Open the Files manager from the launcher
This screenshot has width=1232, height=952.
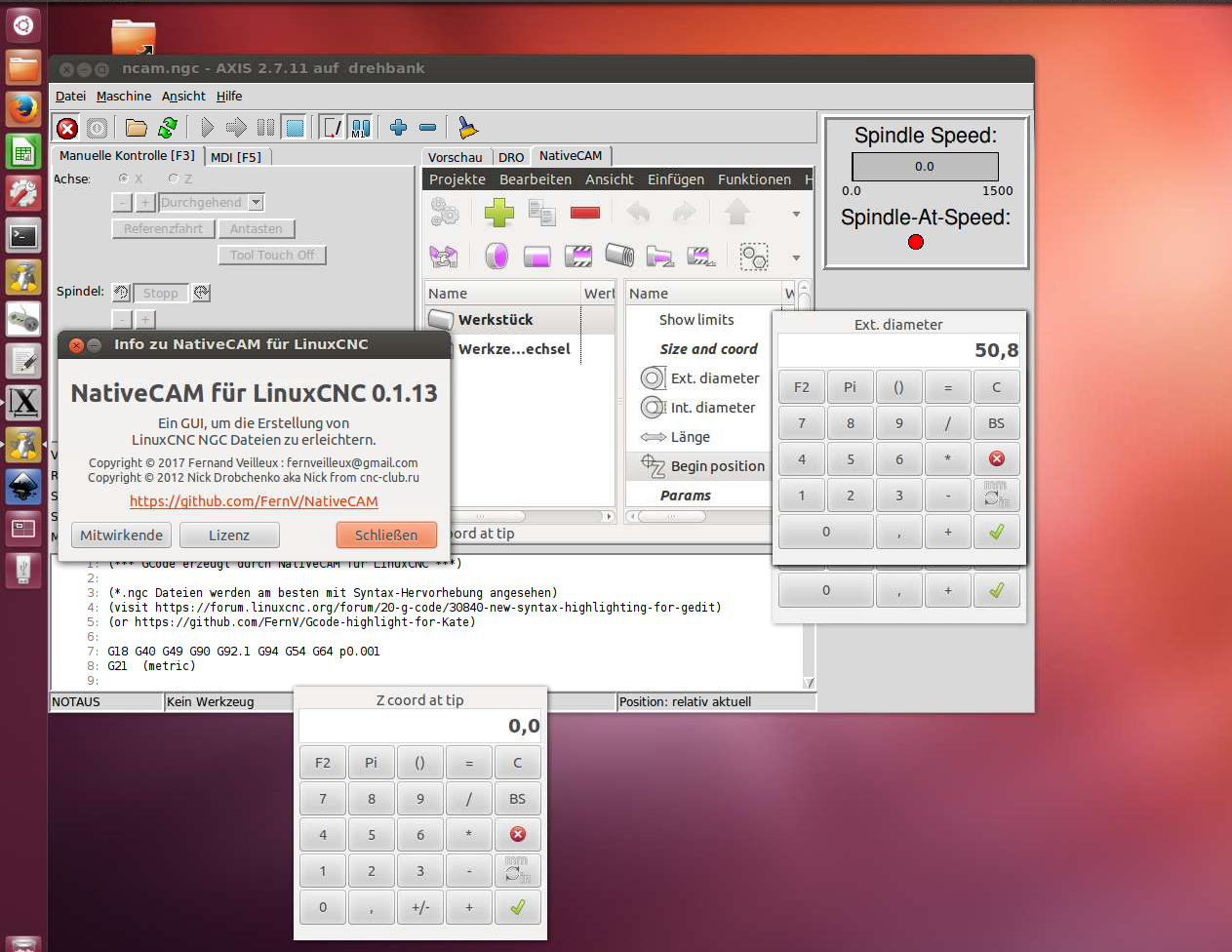pyautogui.click(x=23, y=67)
